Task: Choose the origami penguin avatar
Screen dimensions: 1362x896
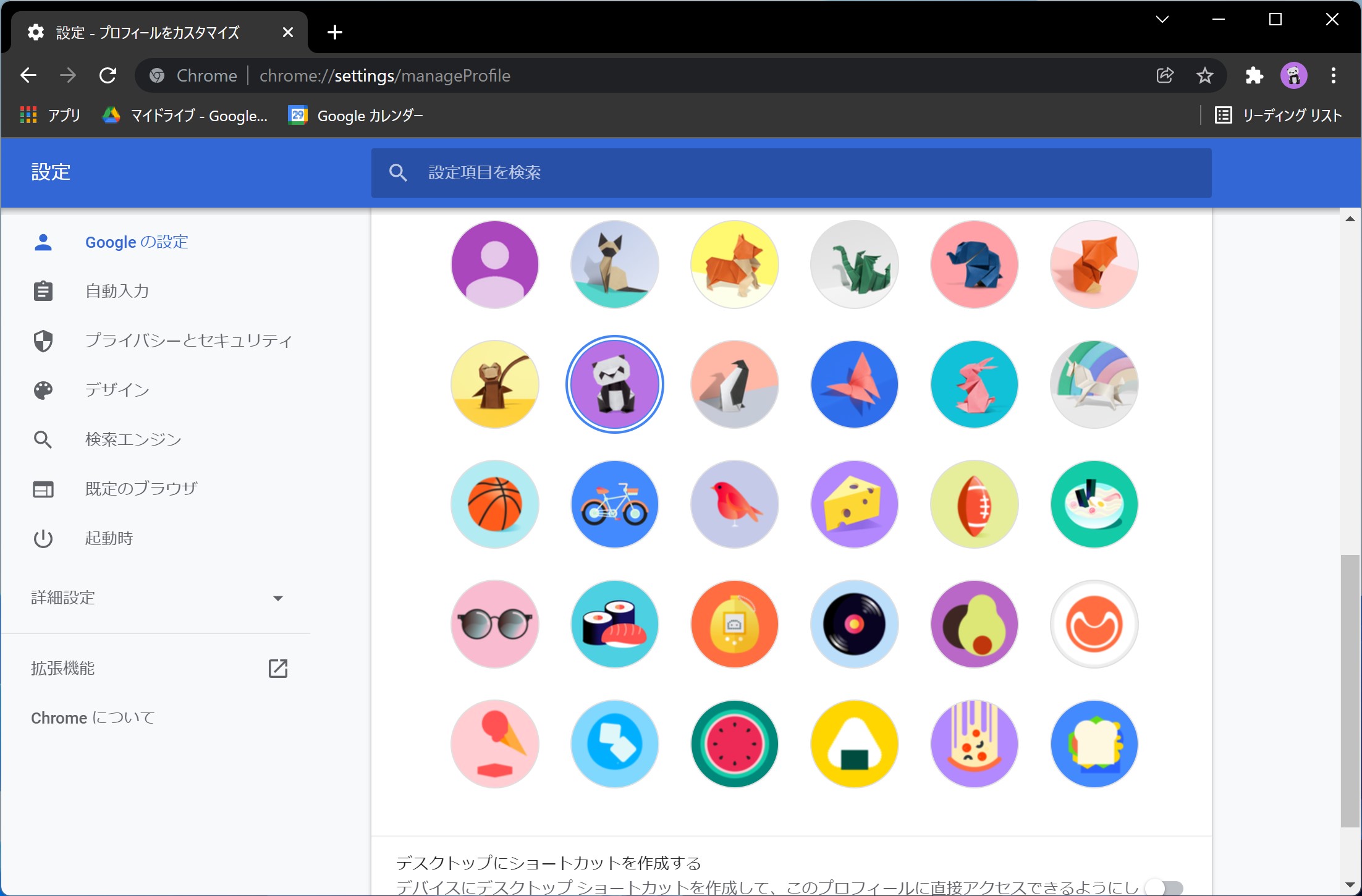Action: pos(734,384)
